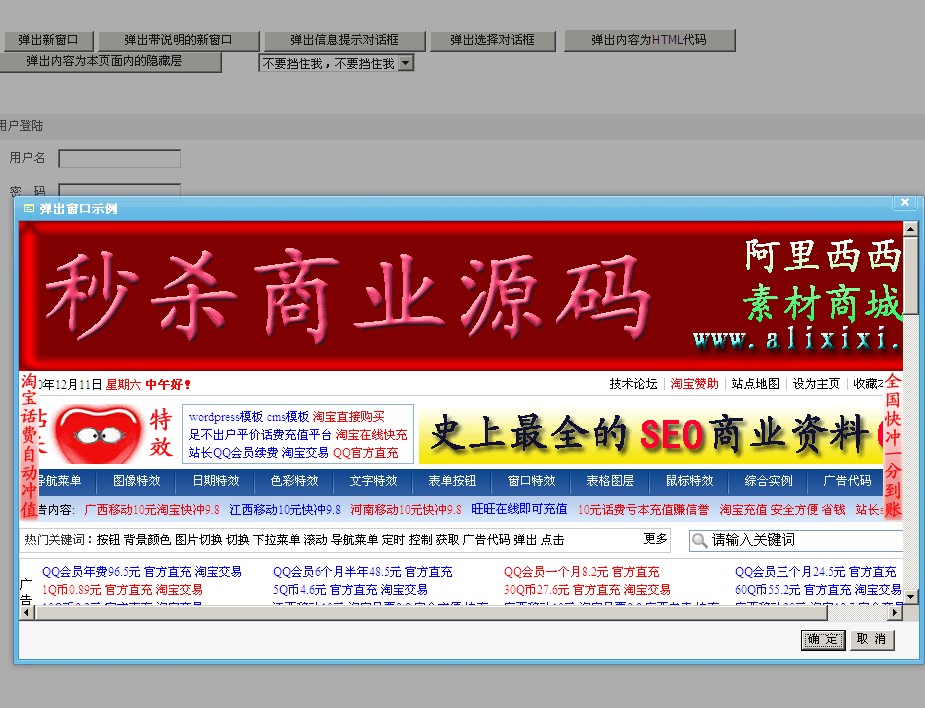Click the 弹出选择对话框 button
The image size is (925, 708).
pyautogui.click(x=493, y=40)
